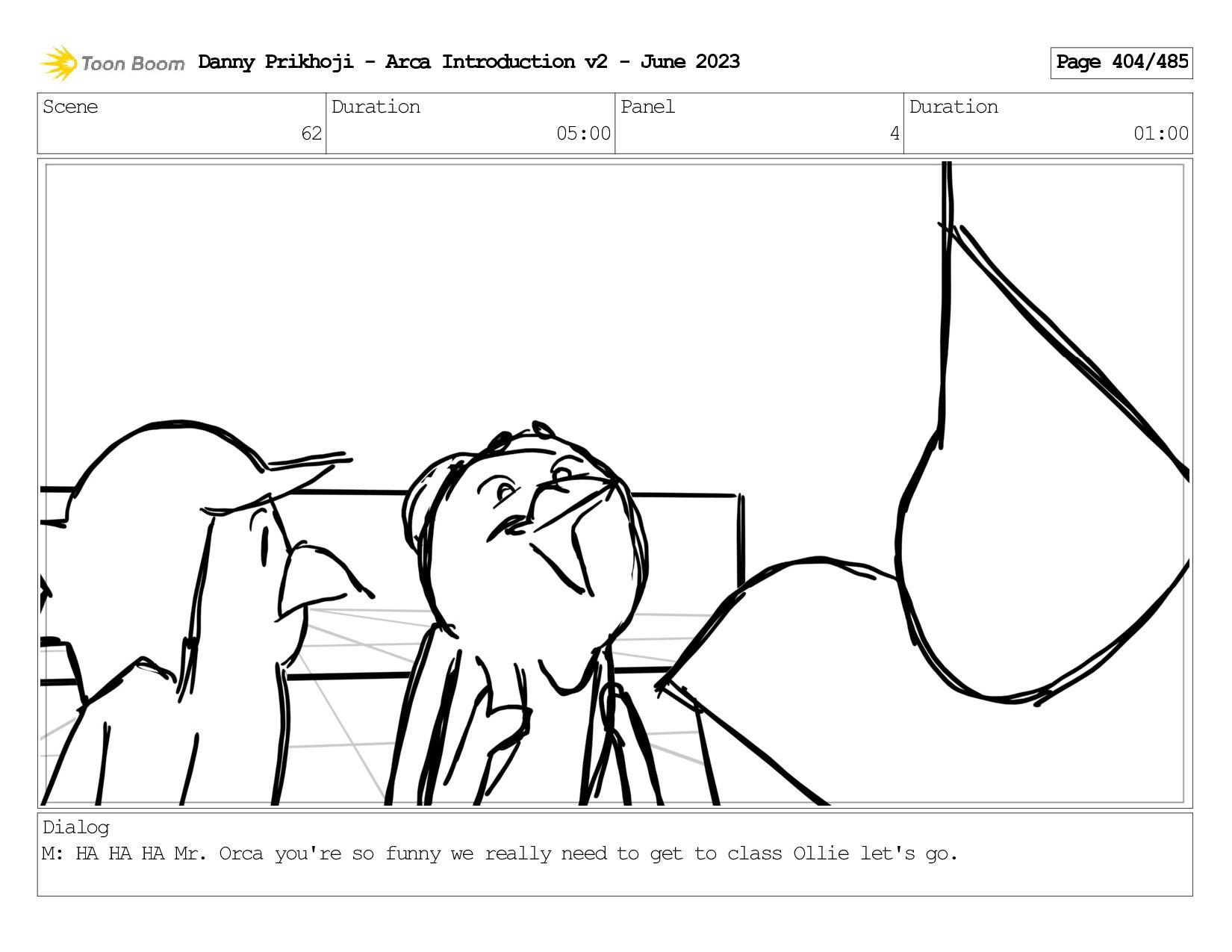
Task: Select panel number '4'
Action: pyautogui.click(x=895, y=134)
